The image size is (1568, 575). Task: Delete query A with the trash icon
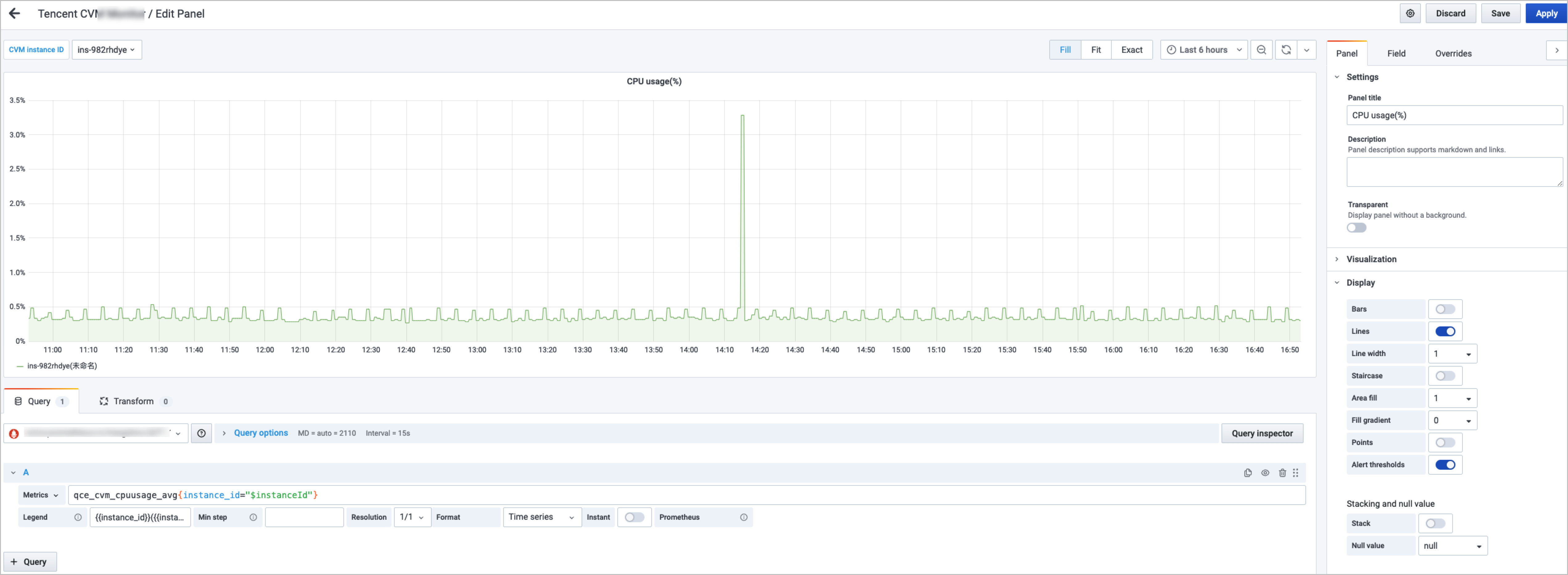point(1282,473)
